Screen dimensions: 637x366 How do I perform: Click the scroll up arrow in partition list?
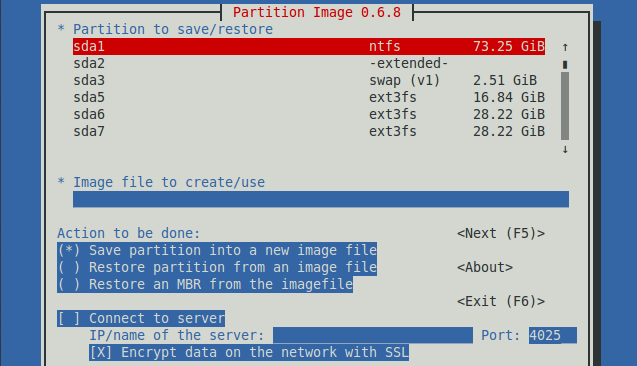(565, 47)
